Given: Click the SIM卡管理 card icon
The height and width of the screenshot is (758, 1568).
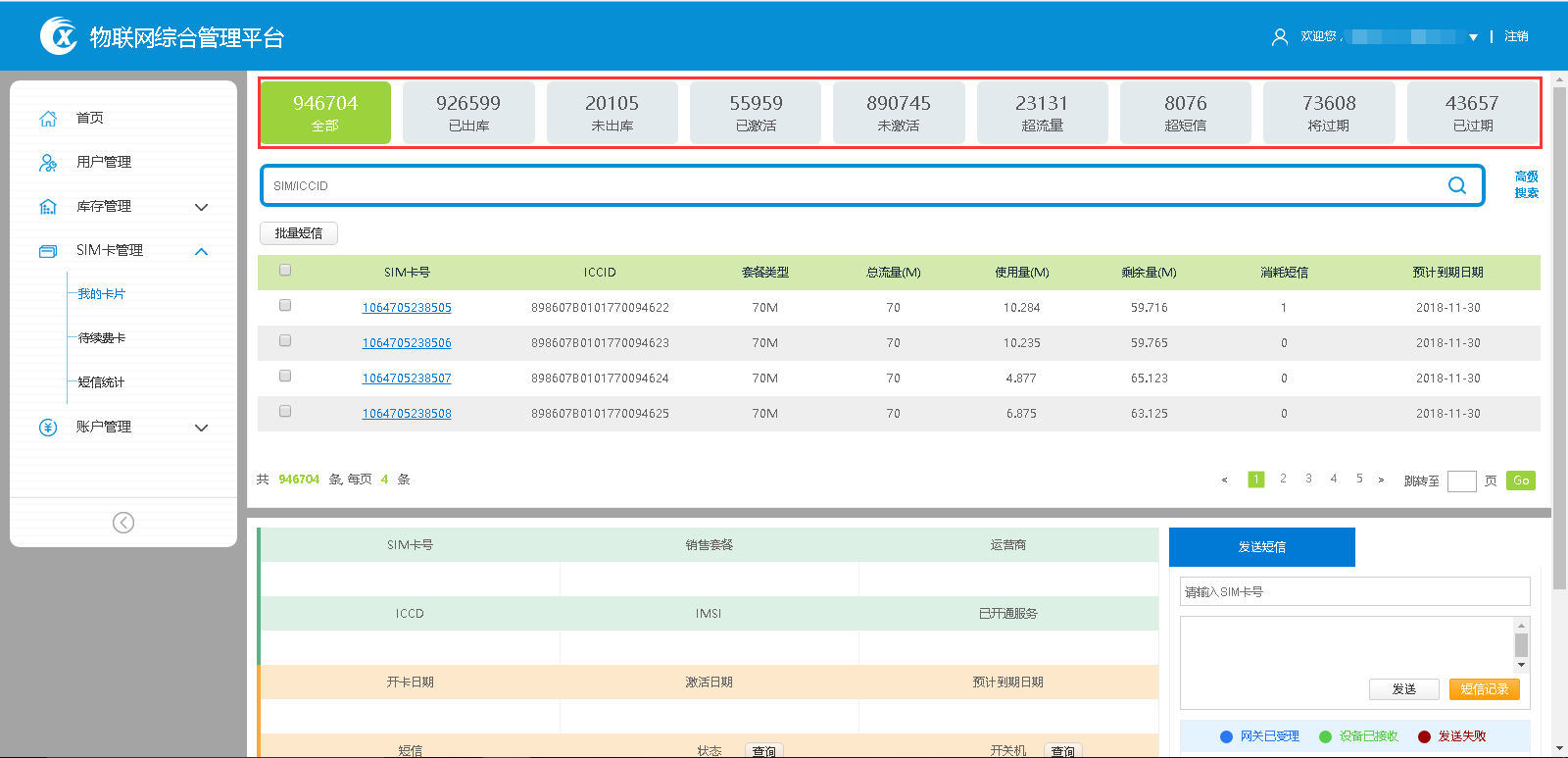Looking at the screenshot, I should [x=48, y=251].
